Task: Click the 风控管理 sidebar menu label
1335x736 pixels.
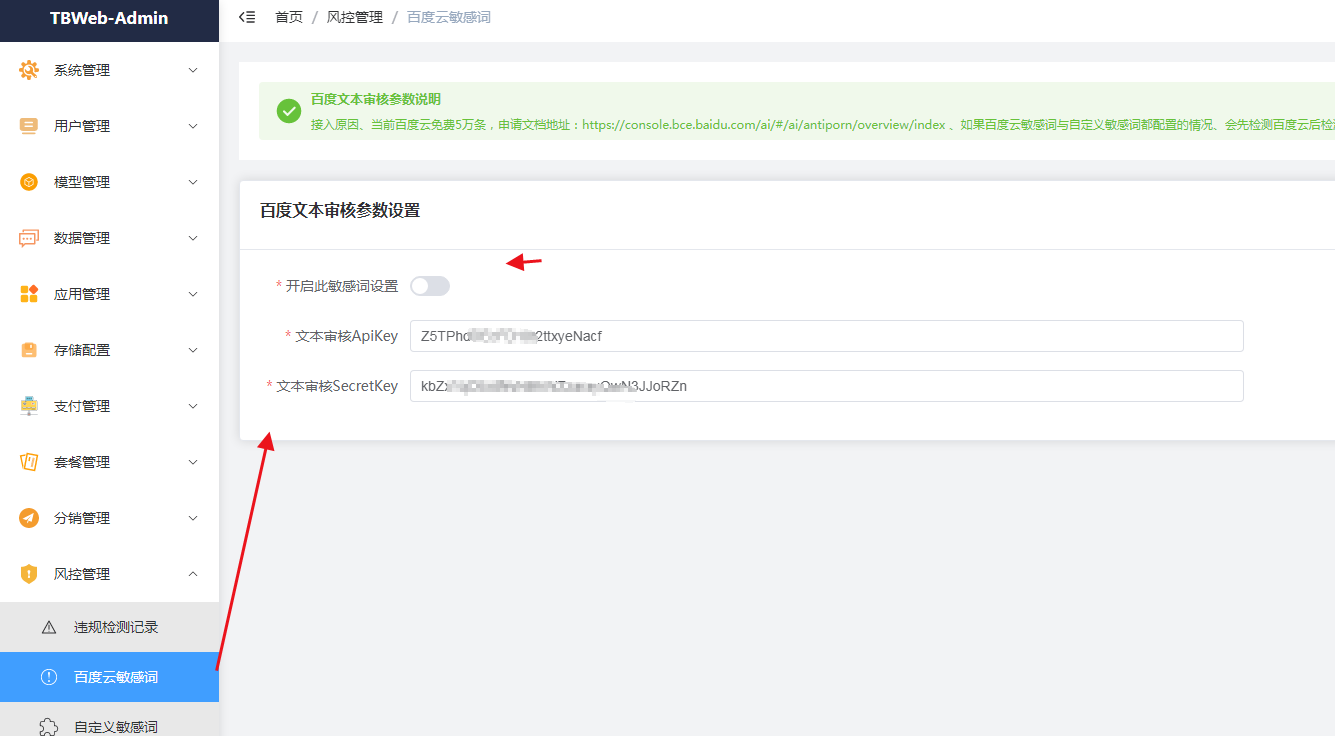Action: 82,574
